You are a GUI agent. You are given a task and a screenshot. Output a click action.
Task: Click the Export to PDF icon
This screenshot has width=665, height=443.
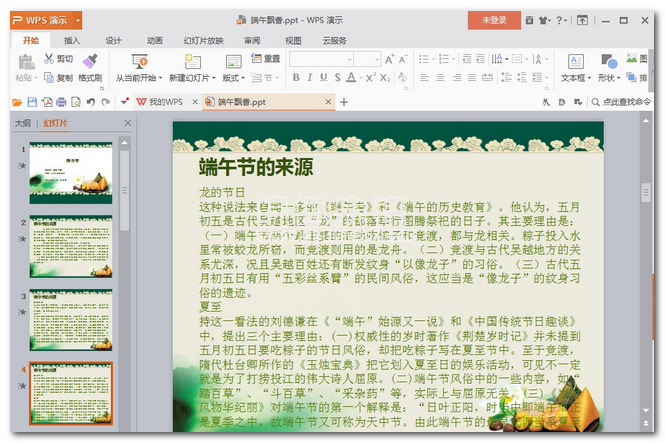47,102
